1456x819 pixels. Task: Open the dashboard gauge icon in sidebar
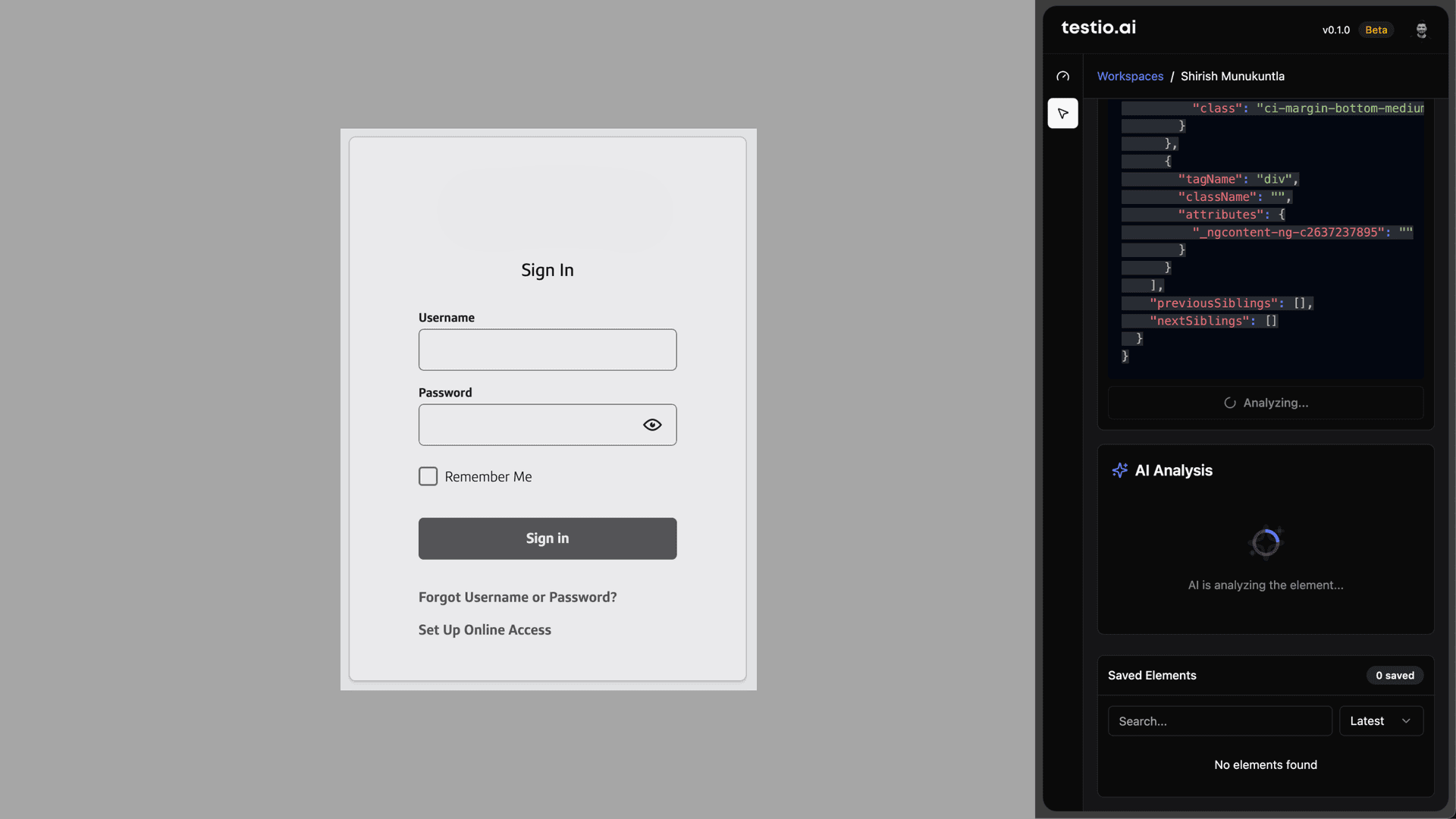click(1062, 77)
